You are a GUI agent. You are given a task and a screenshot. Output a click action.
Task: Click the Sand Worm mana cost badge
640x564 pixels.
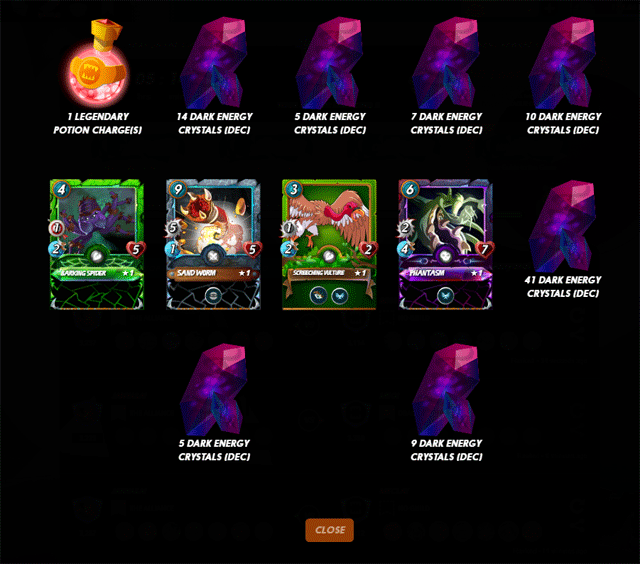(178, 189)
